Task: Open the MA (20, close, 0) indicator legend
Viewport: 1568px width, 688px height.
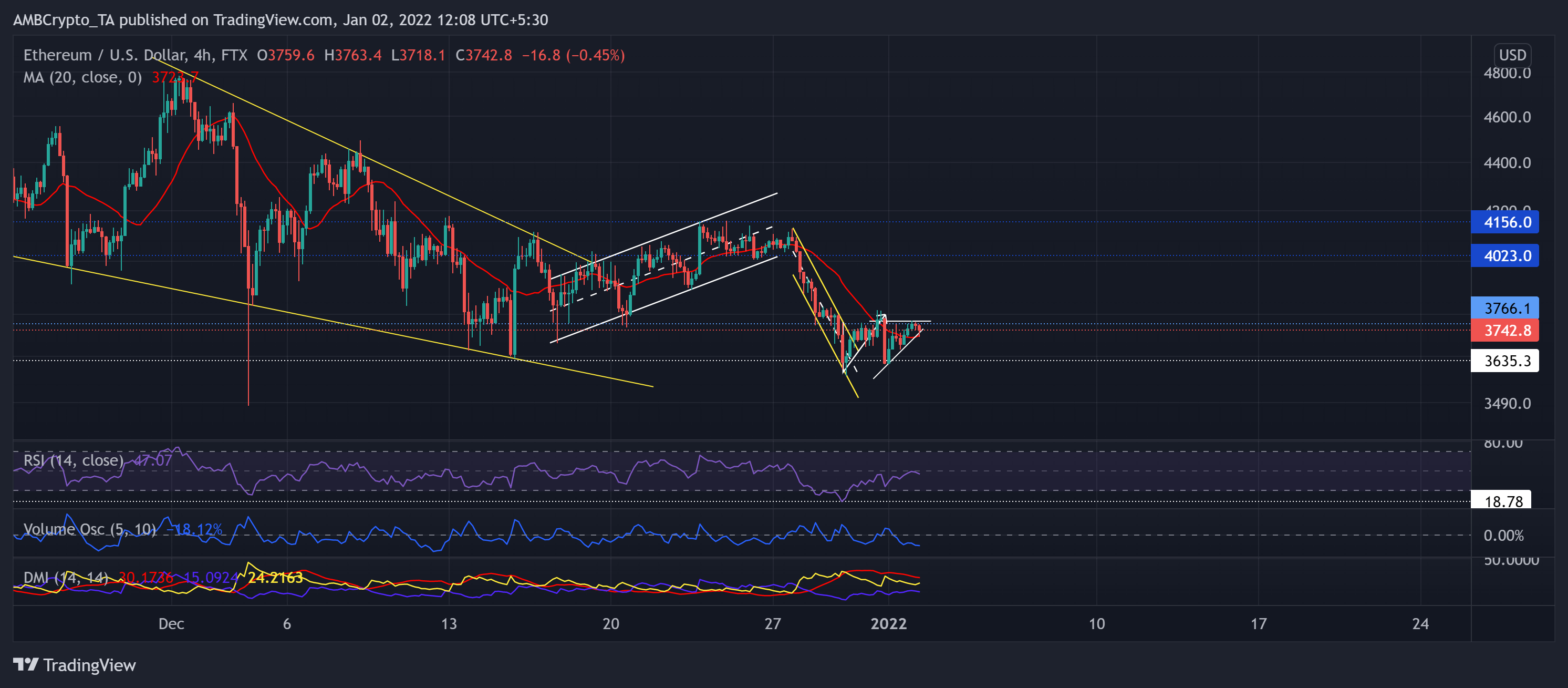Action: [x=82, y=77]
